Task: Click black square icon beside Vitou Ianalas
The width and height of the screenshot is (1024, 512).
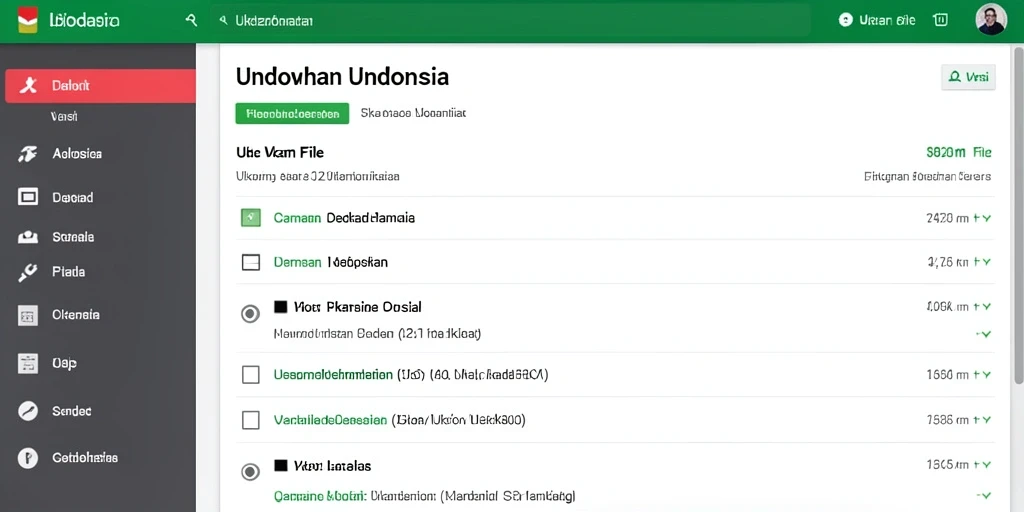Action: click(x=281, y=466)
